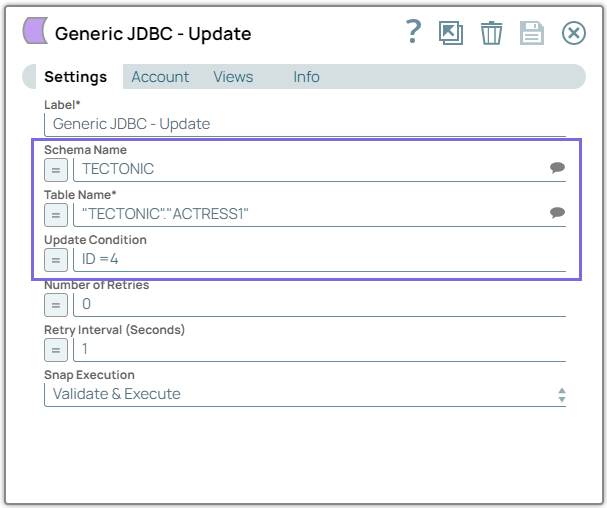This screenshot has width=607, height=508.
Task: Click the pop-out window icon in header
Action: [451, 33]
